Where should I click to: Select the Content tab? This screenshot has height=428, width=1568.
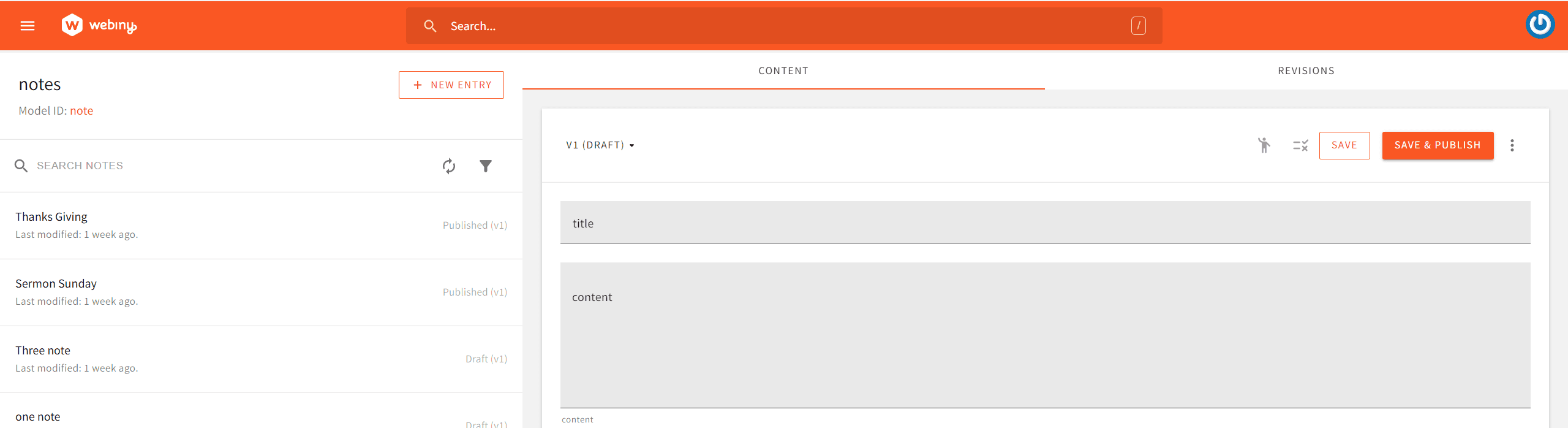[x=783, y=71]
